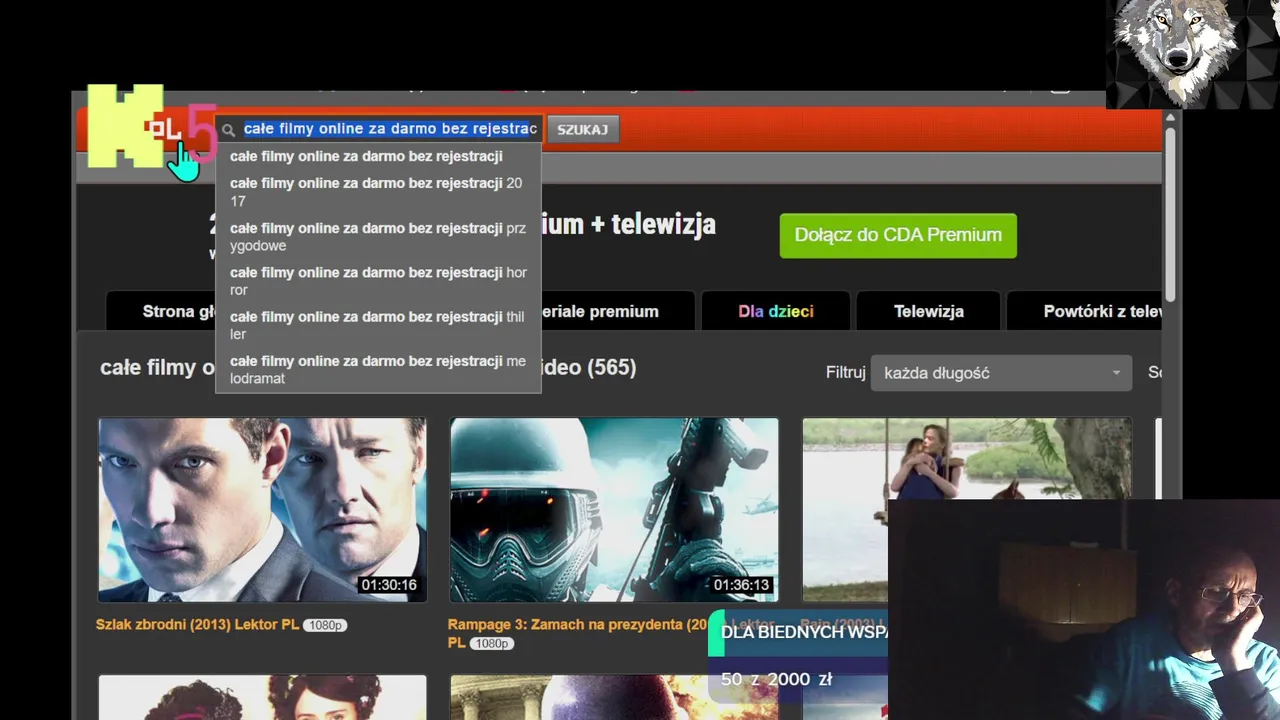Click 'Rampage 3: Zamach na prezydenta' title link
Image resolution: width=1280 pixels, height=720 pixels.
tap(579, 625)
